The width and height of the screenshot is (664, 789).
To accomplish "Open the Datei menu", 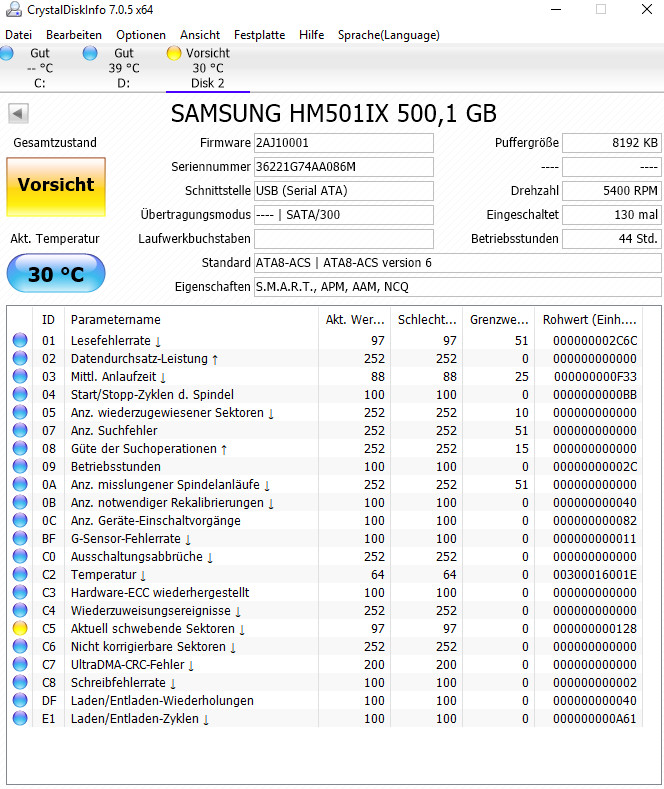I will pos(19,35).
